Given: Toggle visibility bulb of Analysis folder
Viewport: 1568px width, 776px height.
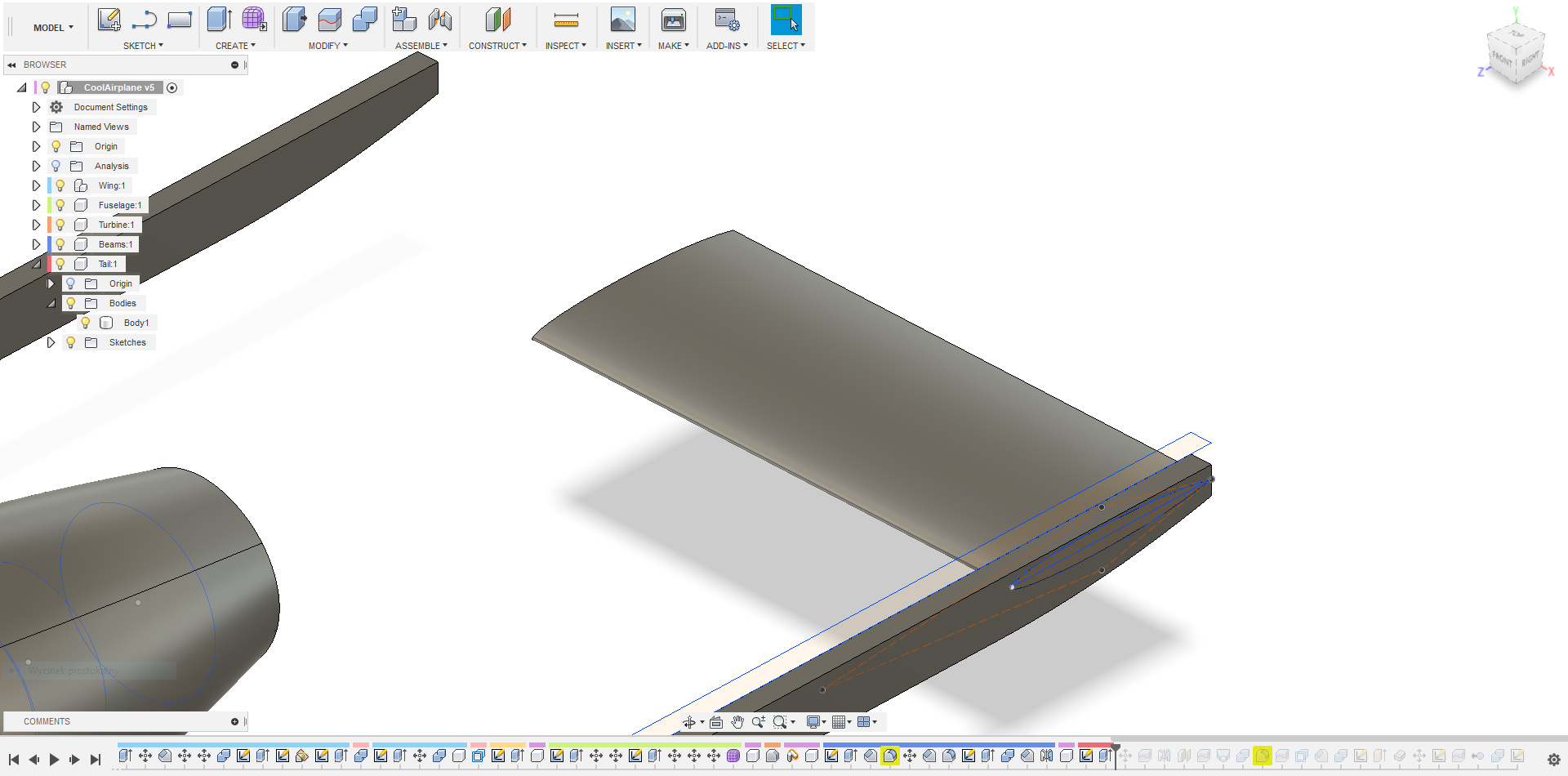Looking at the screenshot, I should tap(56, 166).
